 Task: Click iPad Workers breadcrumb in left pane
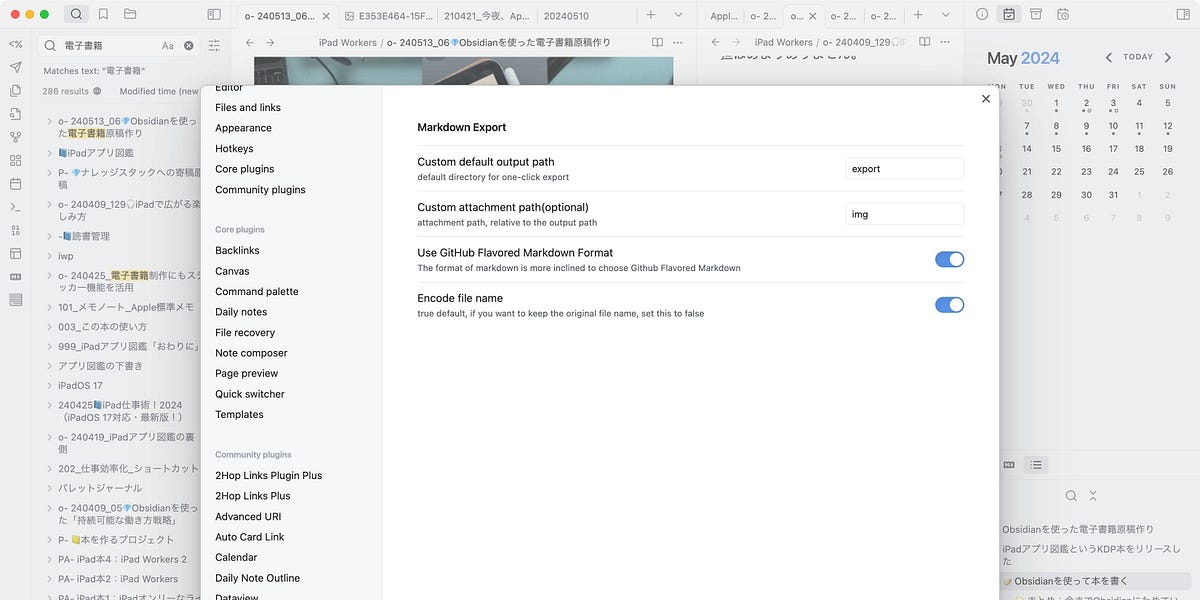tap(348, 42)
